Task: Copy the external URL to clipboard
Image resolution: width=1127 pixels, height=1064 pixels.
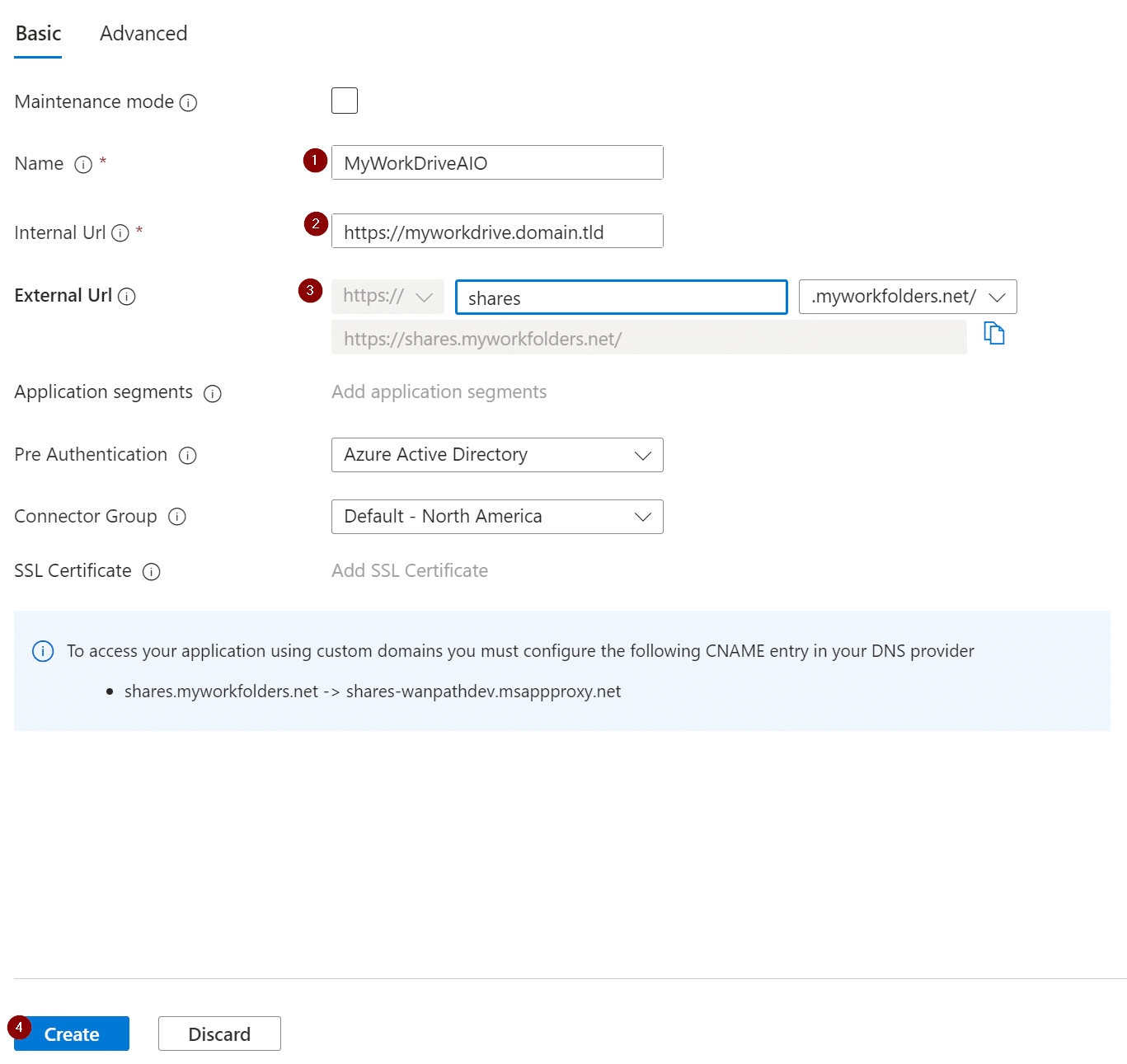Action: 994,334
